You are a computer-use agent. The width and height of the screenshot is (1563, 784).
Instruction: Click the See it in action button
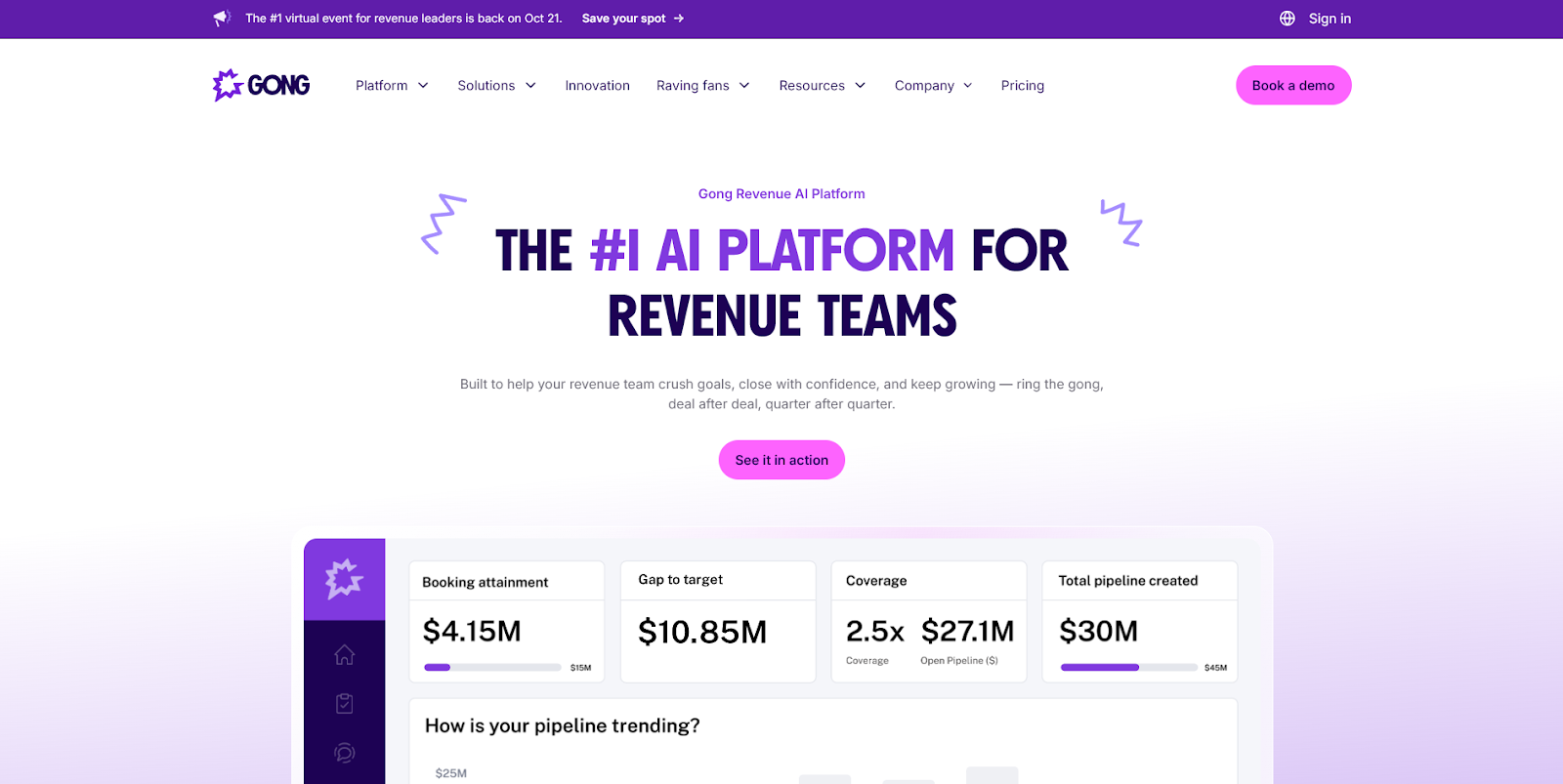pos(781,460)
